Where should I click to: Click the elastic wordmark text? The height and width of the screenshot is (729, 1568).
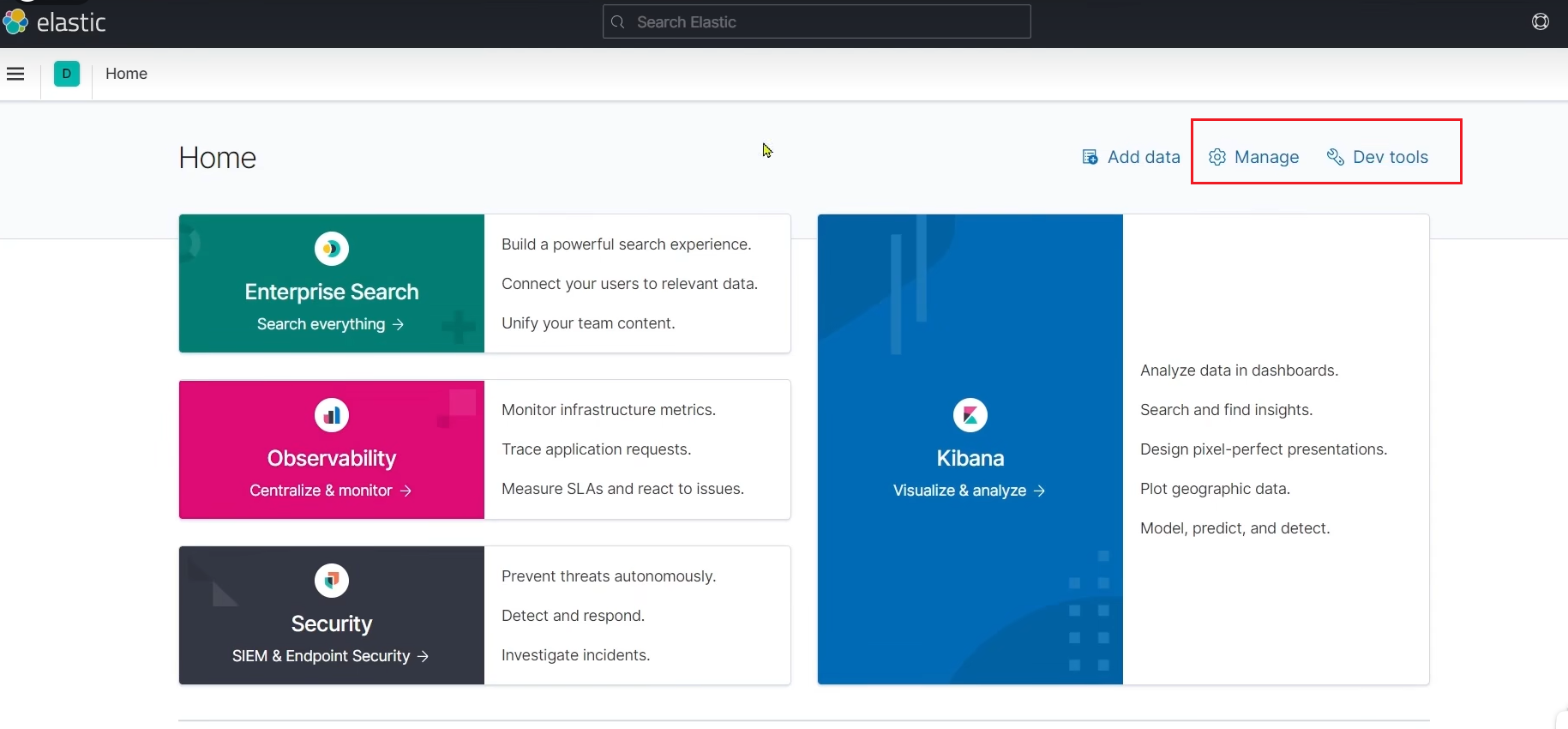(x=71, y=22)
